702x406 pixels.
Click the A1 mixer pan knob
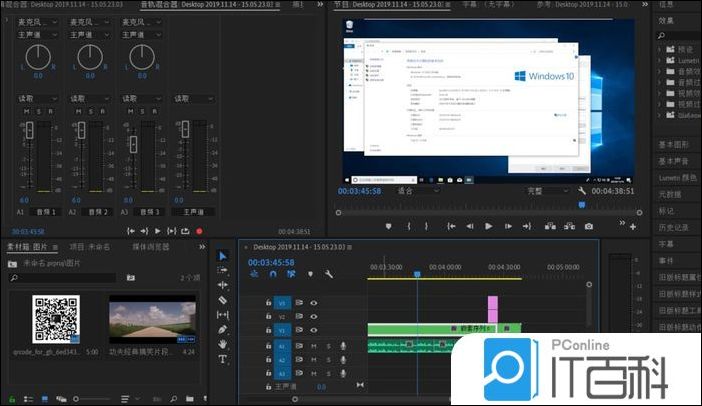(39, 57)
